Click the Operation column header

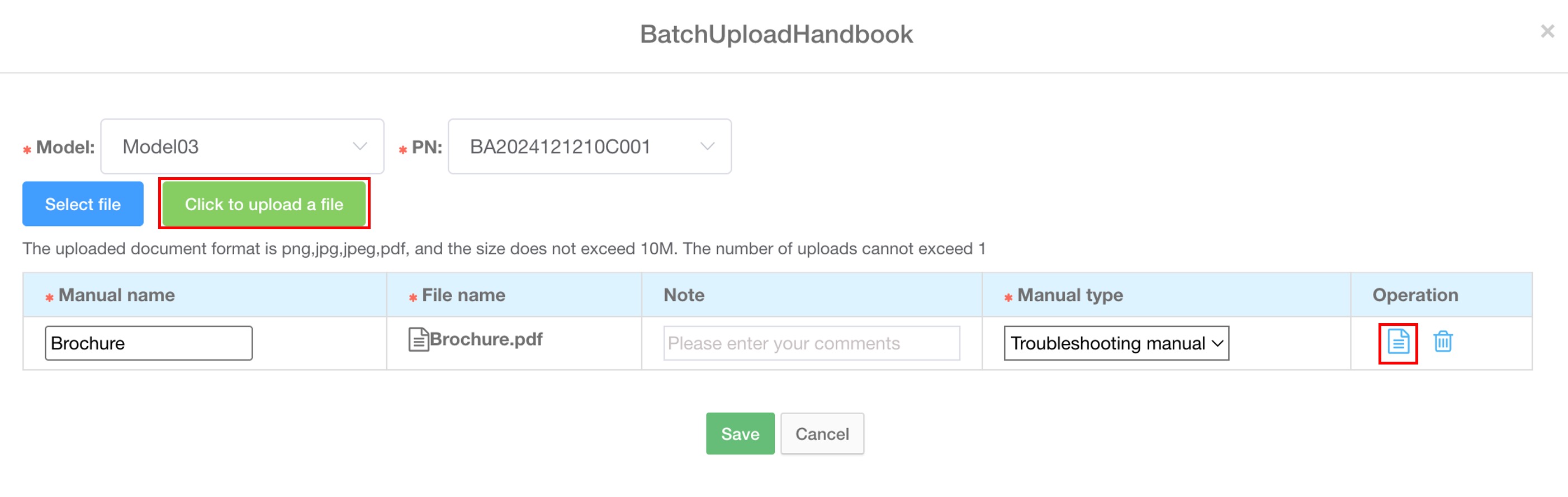(x=1415, y=295)
